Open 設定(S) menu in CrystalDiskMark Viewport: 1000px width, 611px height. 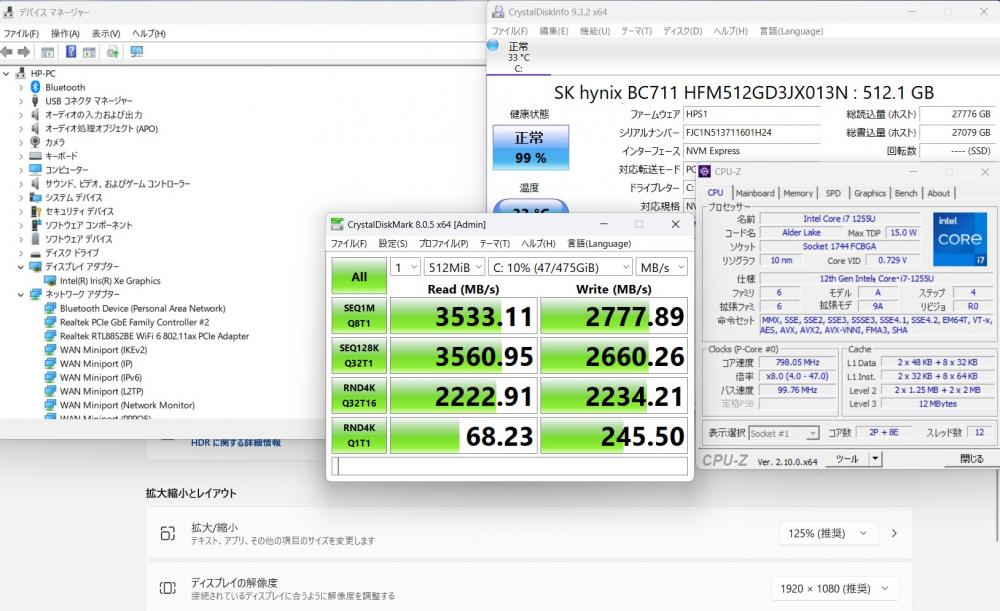coord(393,244)
